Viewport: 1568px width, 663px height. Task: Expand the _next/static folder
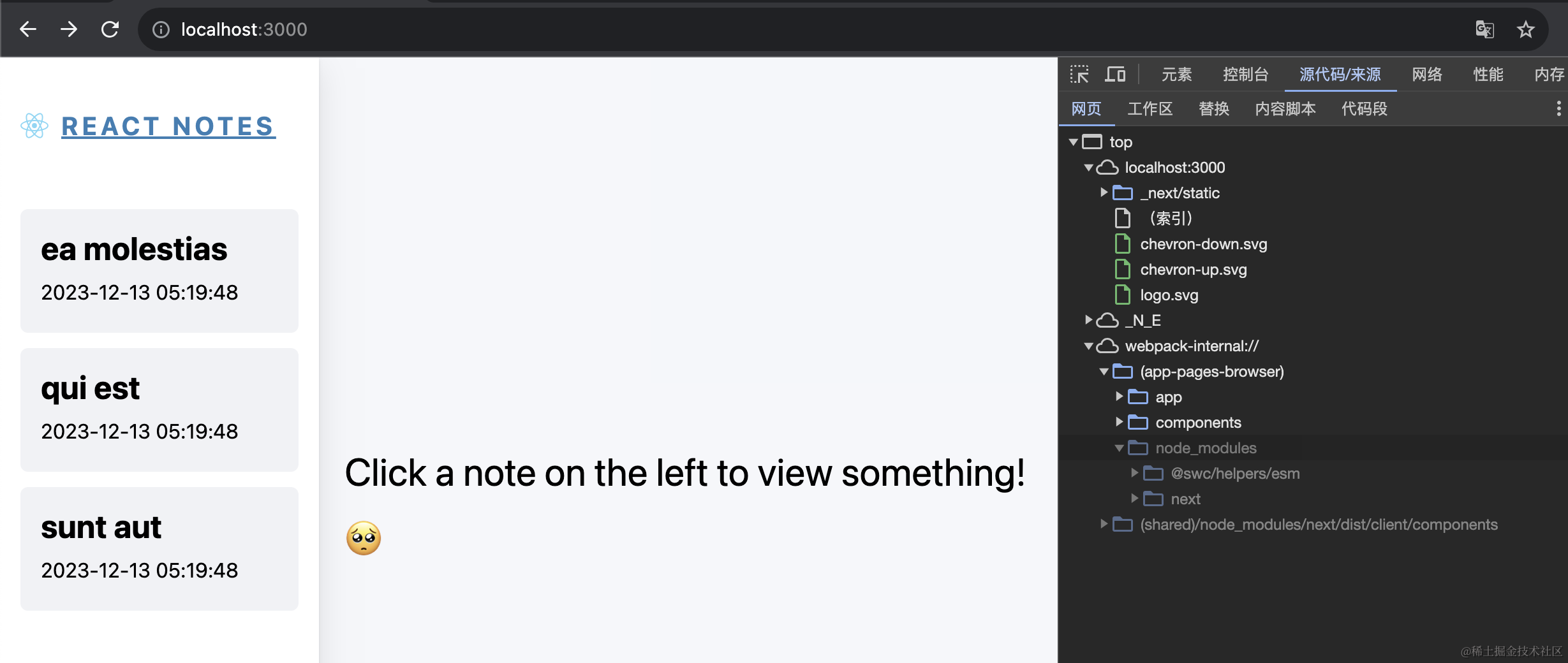tap(1104, 193)
